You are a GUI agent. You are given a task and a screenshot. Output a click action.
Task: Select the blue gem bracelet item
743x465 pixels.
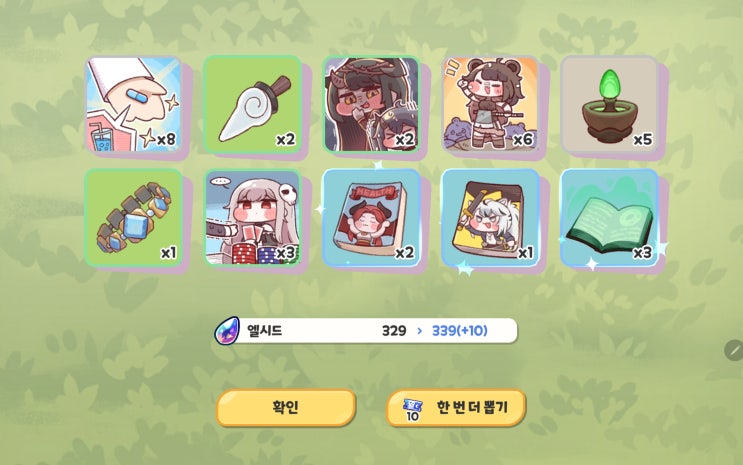click(134, 218)
